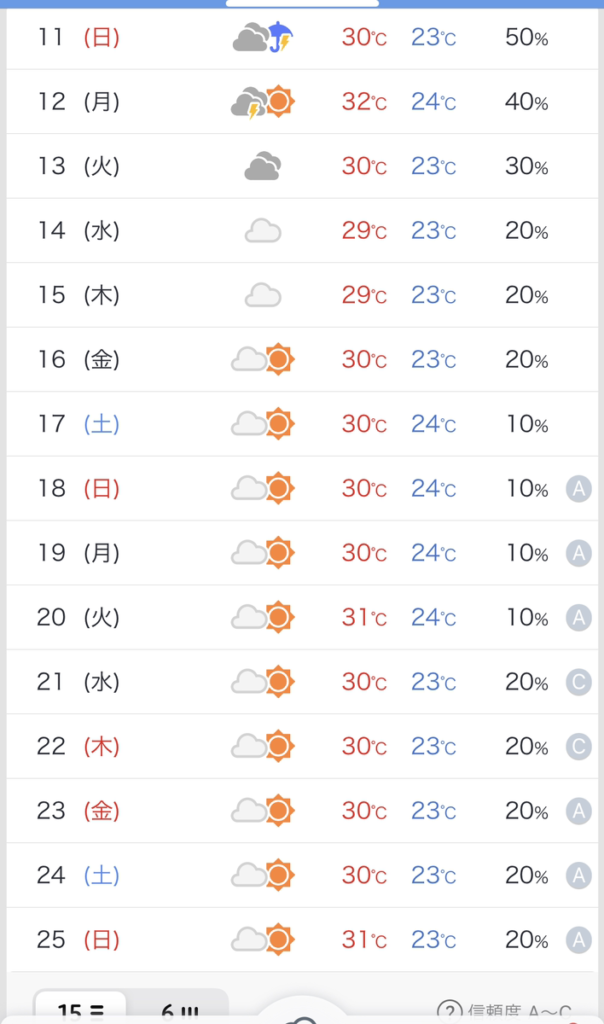
Task: Click the thunder-cloud and sun icon for day 12
Action: [263, 102]
